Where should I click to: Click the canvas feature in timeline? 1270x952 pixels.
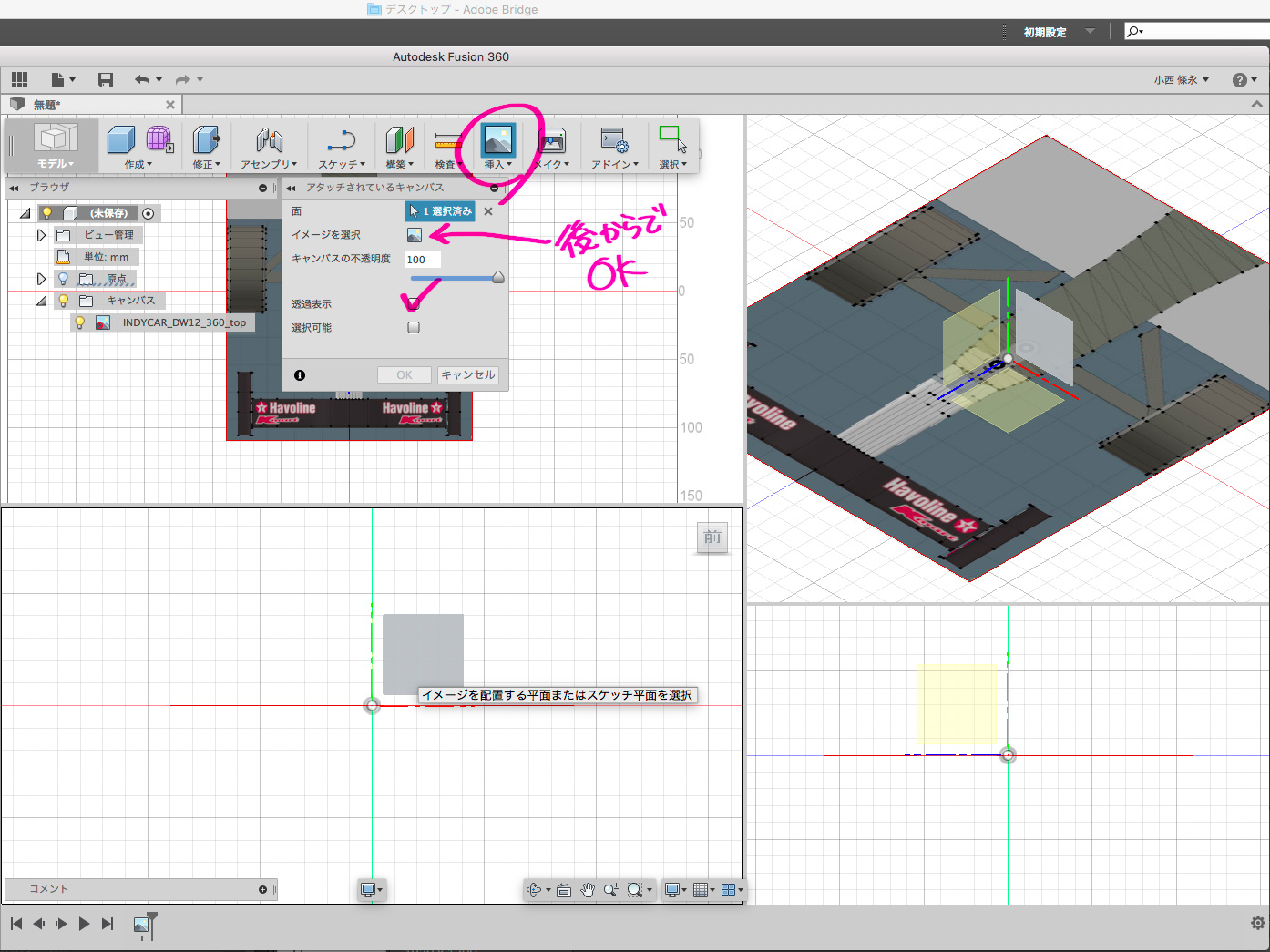[x=141, y=925]
